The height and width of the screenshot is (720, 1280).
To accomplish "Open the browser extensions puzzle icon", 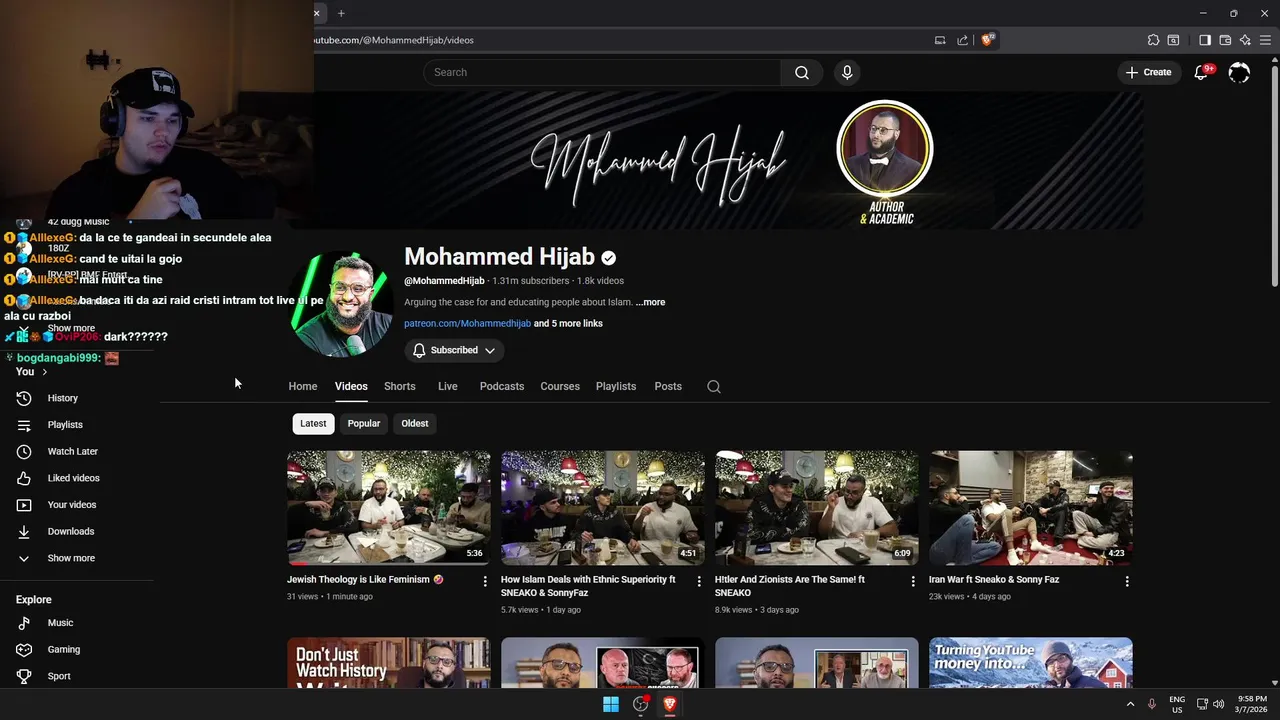I will pyautogui.click(x=1154, y=40).
